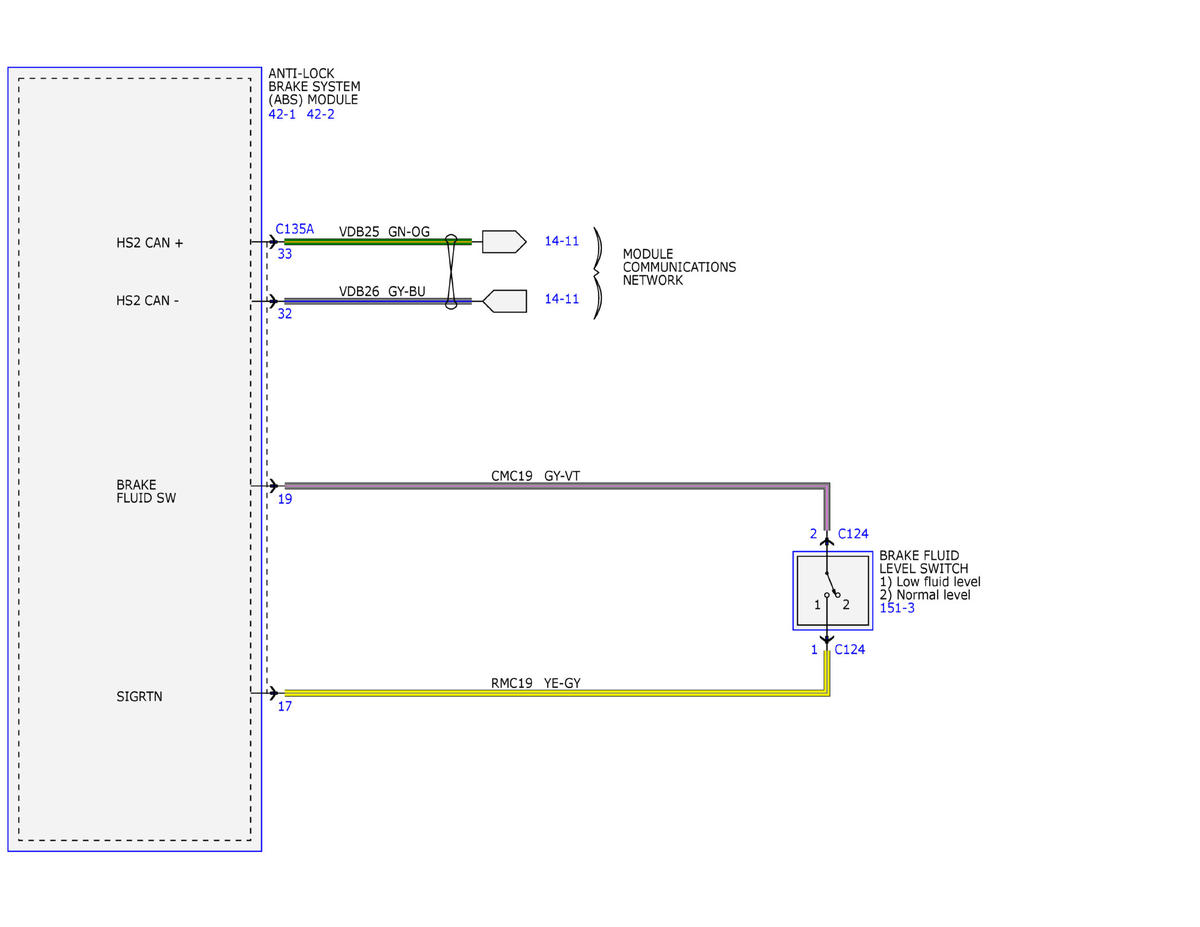This screenshot has height=927, width=1200.
Task: Follow the 14-11 link beside HS2 CAN +
Action: coord(561,241)
